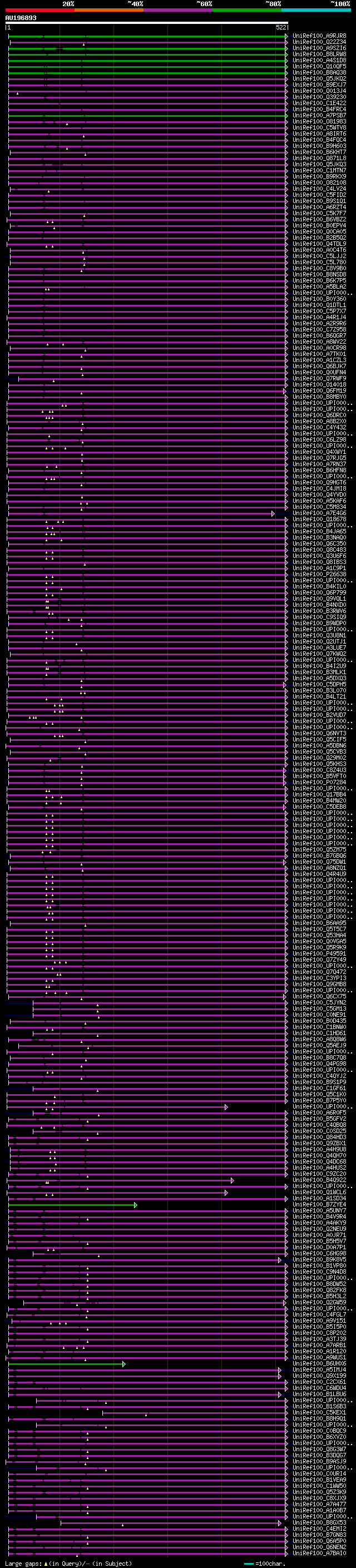
Task: Select the UniRef100_C9N4D8 label
Action: pos(319,1272)
